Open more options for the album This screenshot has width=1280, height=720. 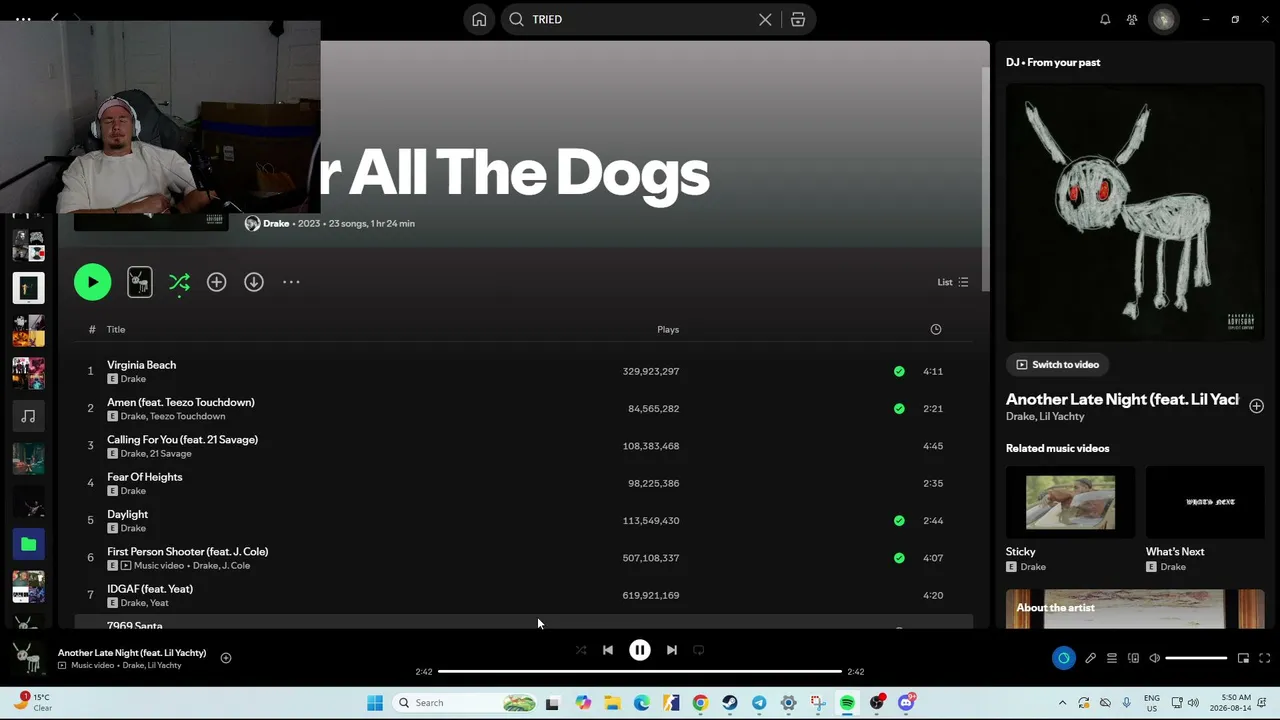[291, 282]
